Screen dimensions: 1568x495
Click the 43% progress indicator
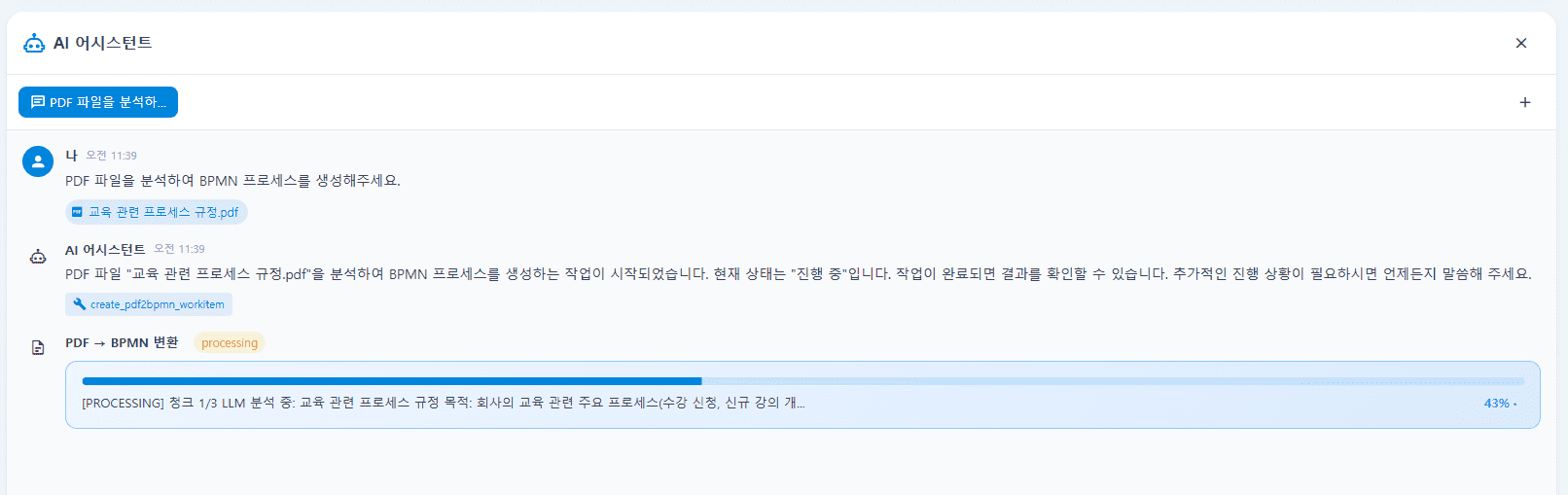(1497, 404)
